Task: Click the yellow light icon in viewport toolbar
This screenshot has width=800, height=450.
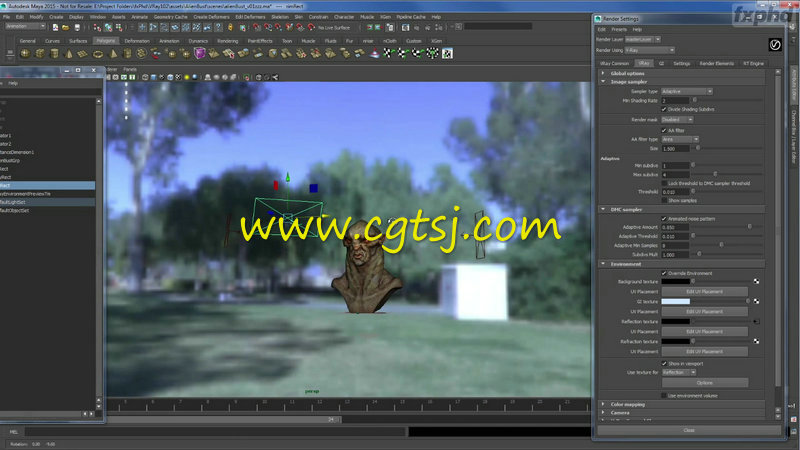Action: pyautogui.click(x=187, y=78)
